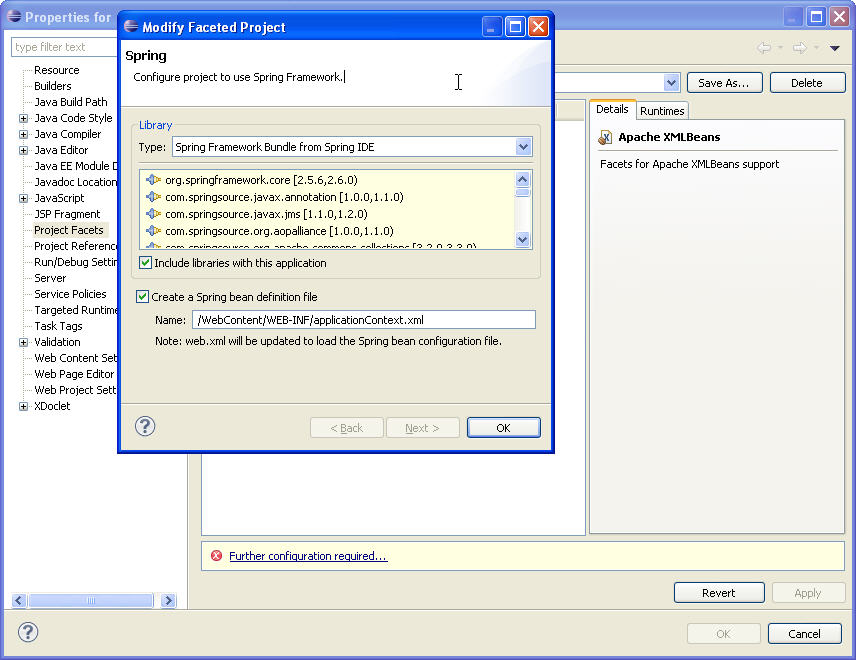Click OK in Modify Faceted Project dialog

pyautogui.click(x=503, y=427)
